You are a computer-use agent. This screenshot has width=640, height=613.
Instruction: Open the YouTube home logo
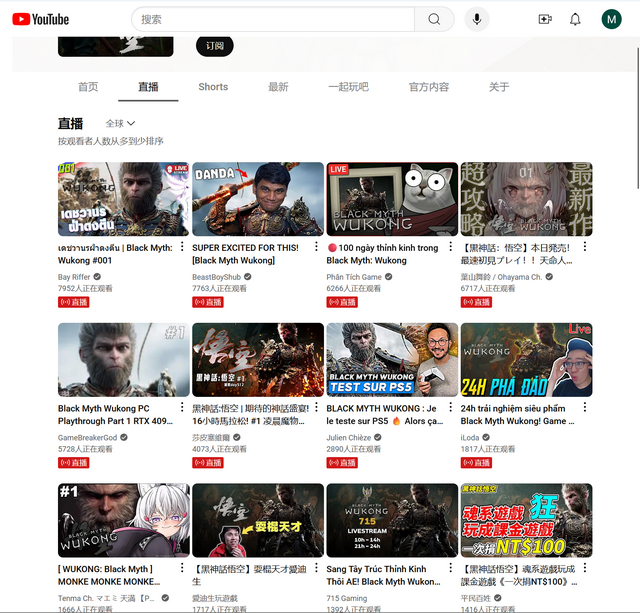tap(40, 19)
